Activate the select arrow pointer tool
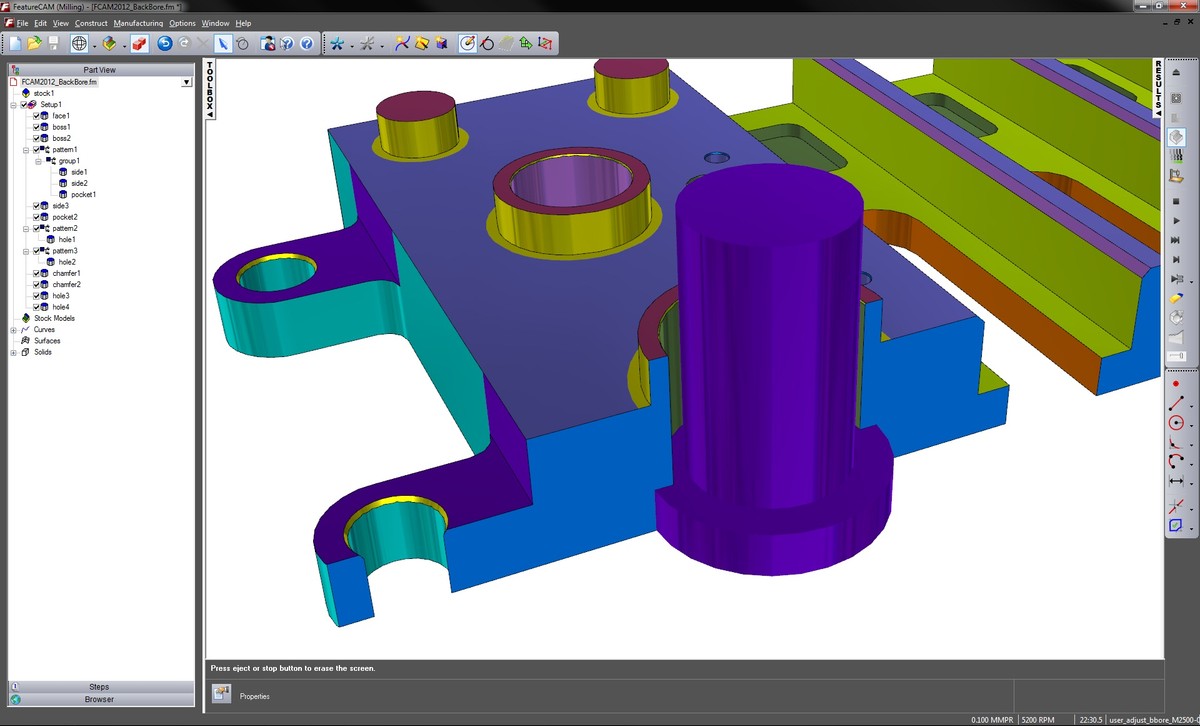This screenshot has width=1200, height=726. pos(223,44)
